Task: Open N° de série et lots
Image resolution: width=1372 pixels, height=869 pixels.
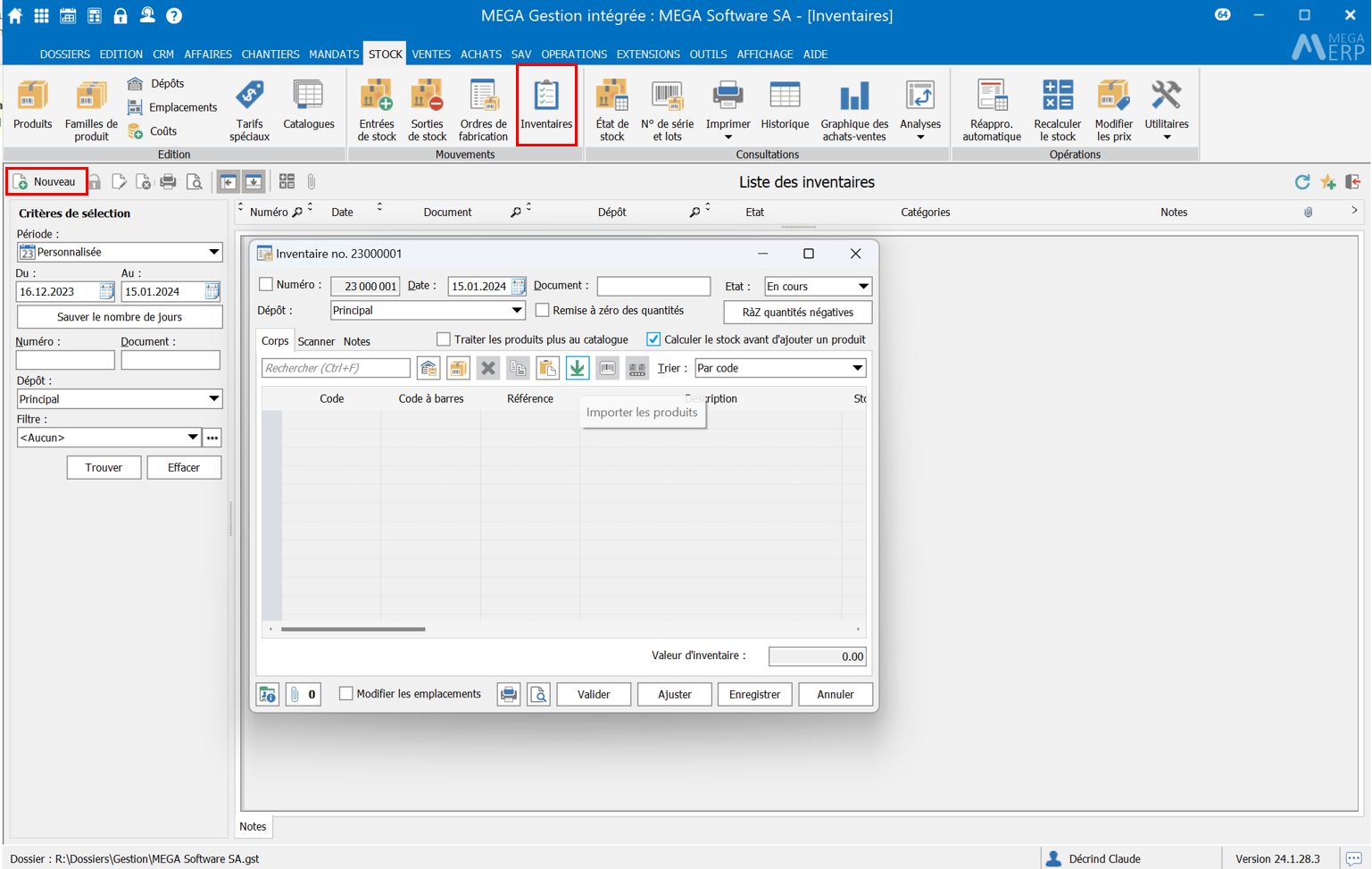Action: point(667,111)
